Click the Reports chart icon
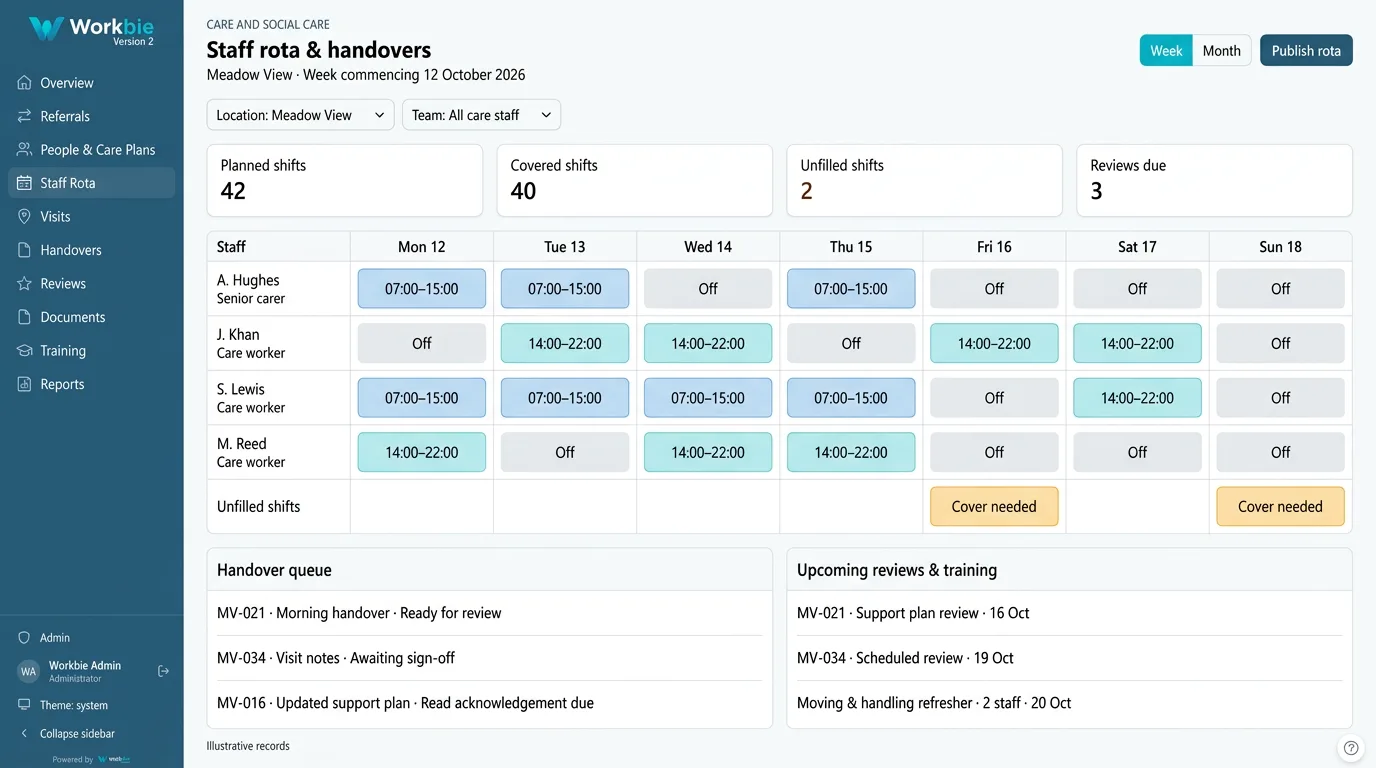The height and width of the screenshot is (768, 1376). [25, 384]
